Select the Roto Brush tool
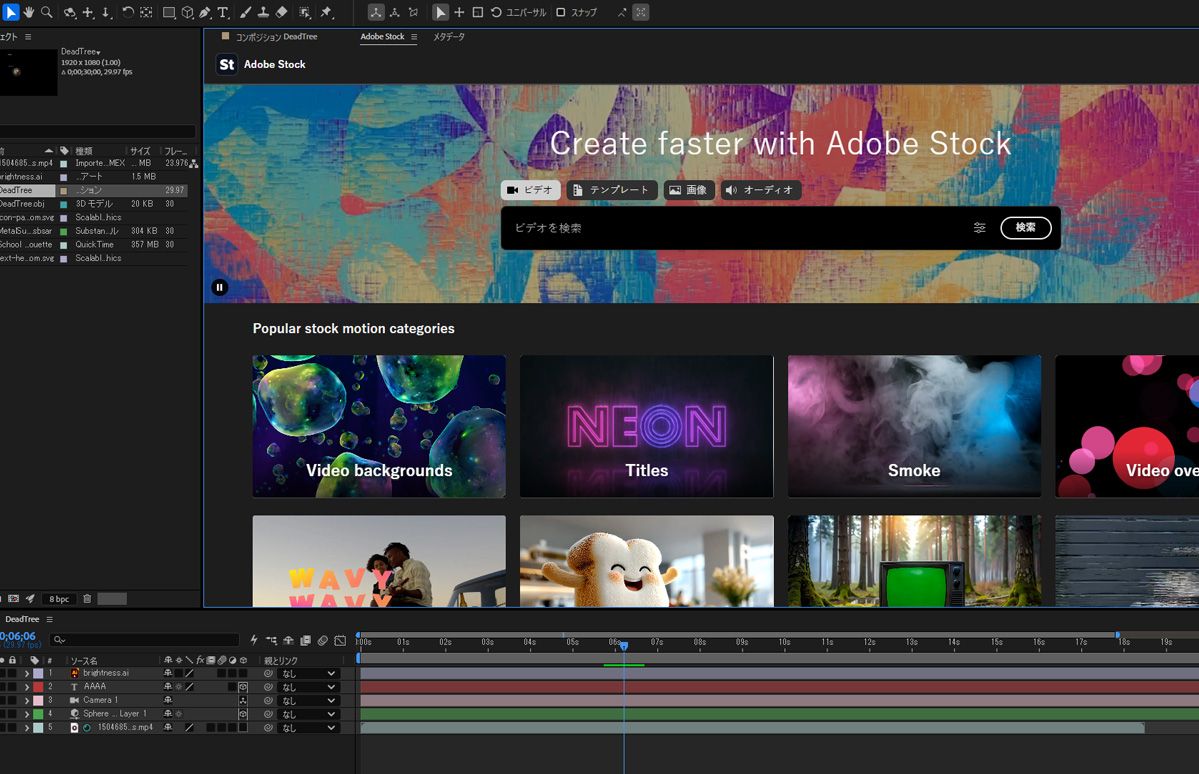The width and height of the screenshot is (1199, 774). point(304,12)
